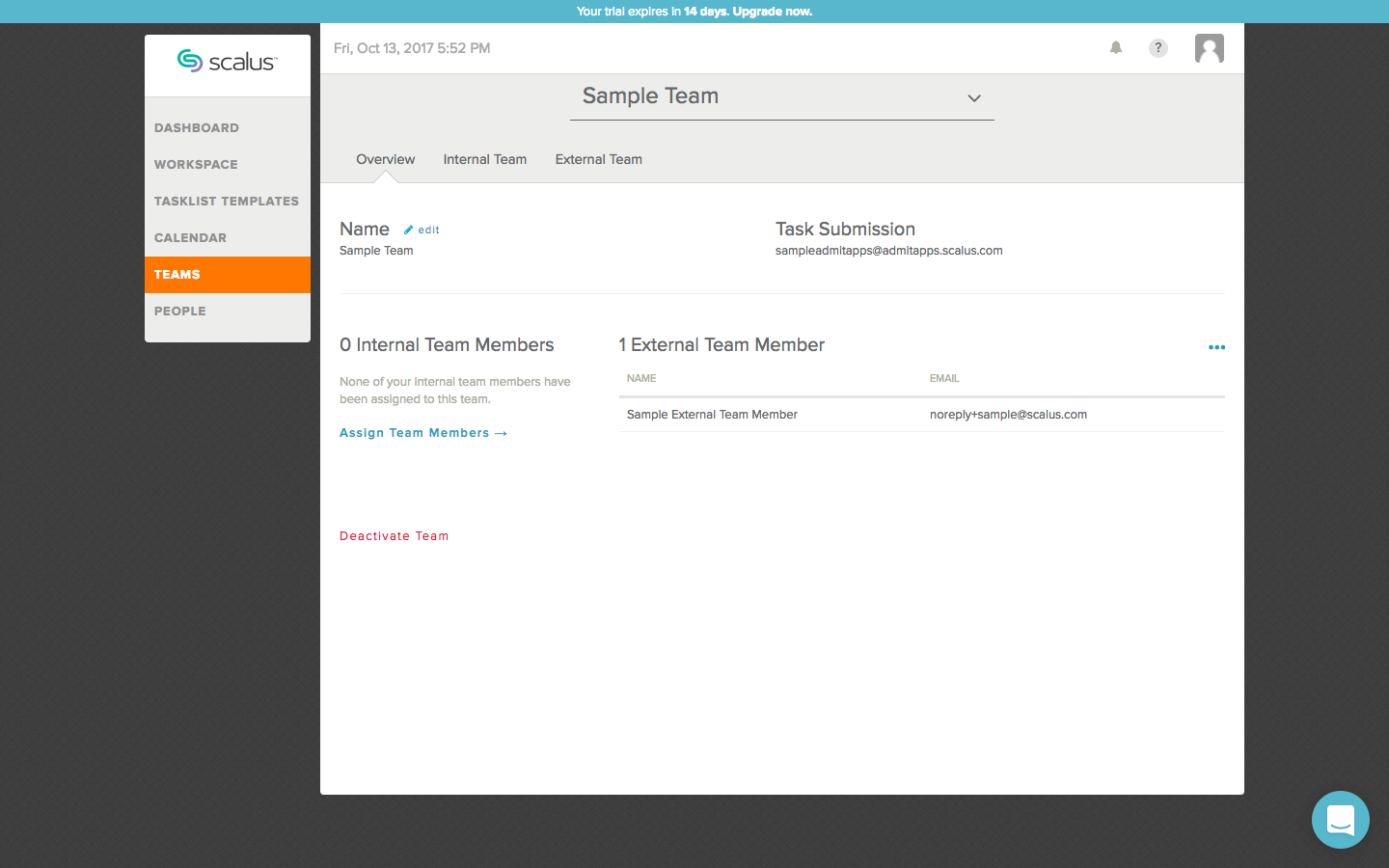The image size is (1389, 868).
Task: Expand the Sample Team dropdown chevron
Action: click(974, 98)
